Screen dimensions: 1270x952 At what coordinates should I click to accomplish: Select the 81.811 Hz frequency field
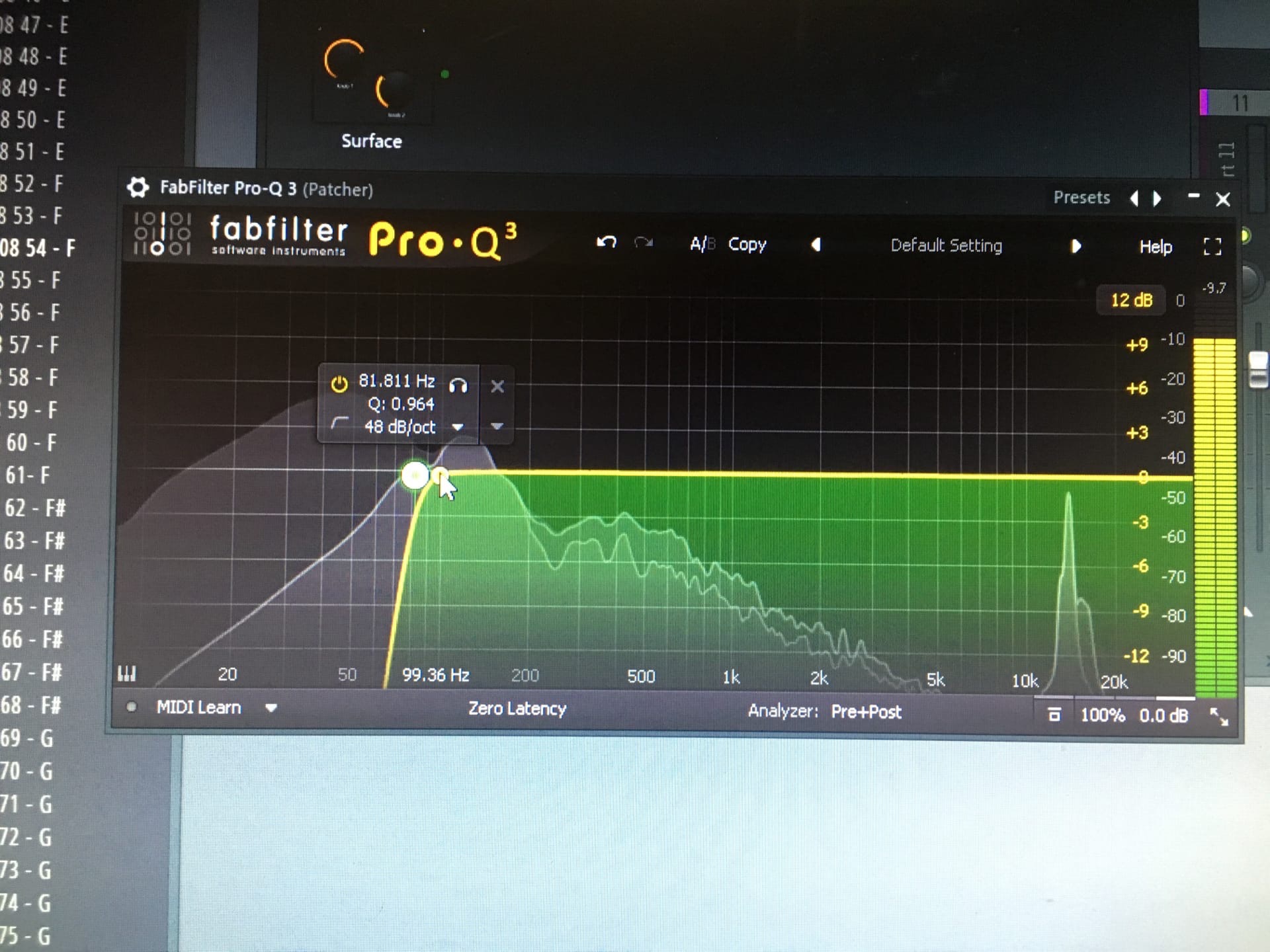396,381
